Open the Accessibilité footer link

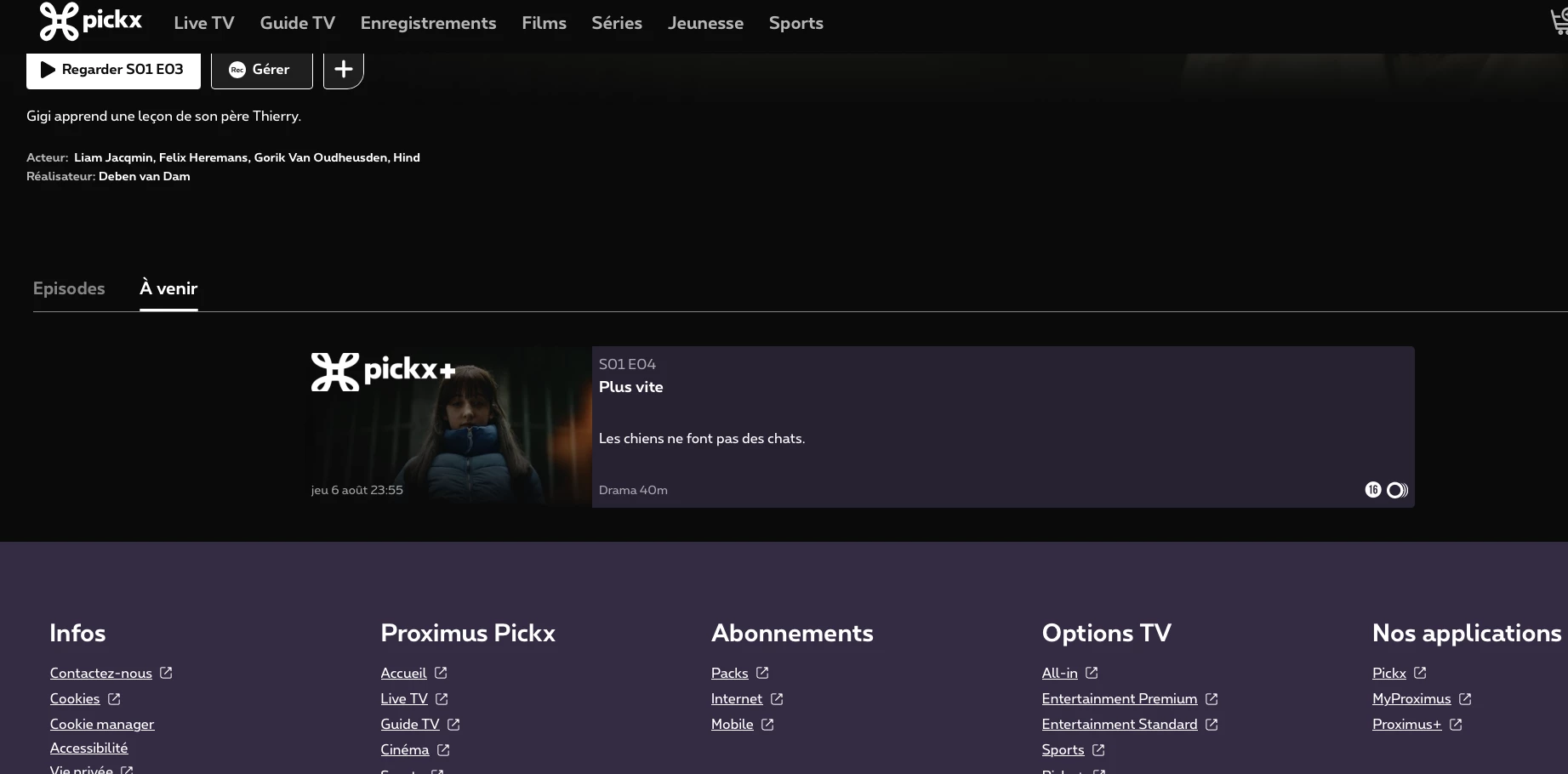click(88, 748)
